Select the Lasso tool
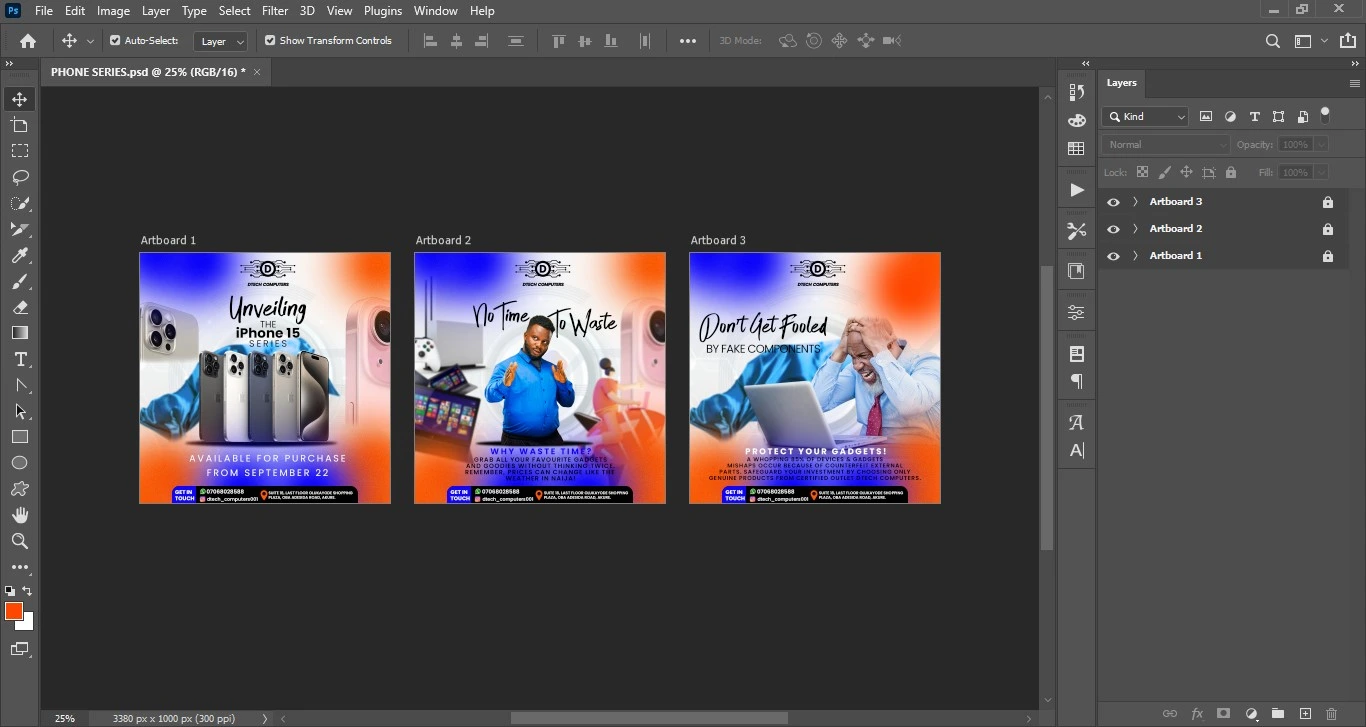The height and width of the screenshot is (727, 1366). 20,177
